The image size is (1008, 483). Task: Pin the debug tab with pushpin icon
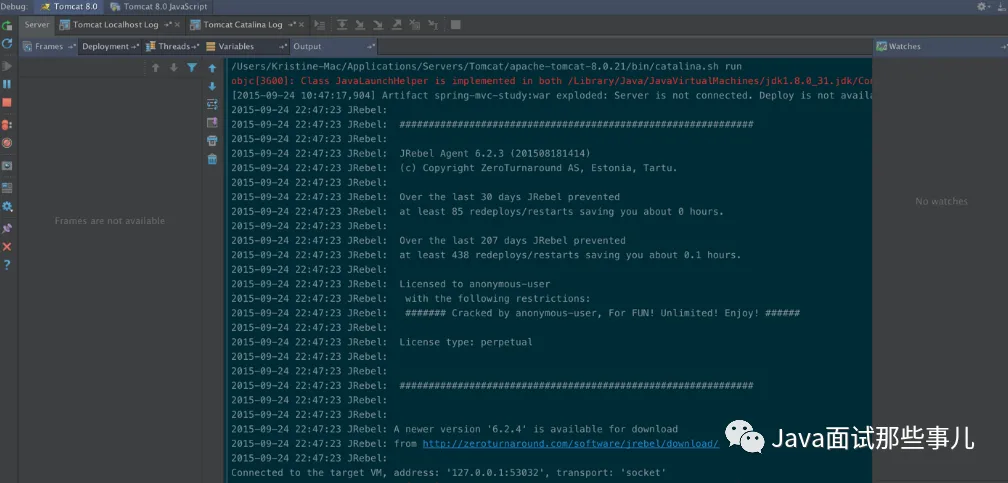[7, 228]
